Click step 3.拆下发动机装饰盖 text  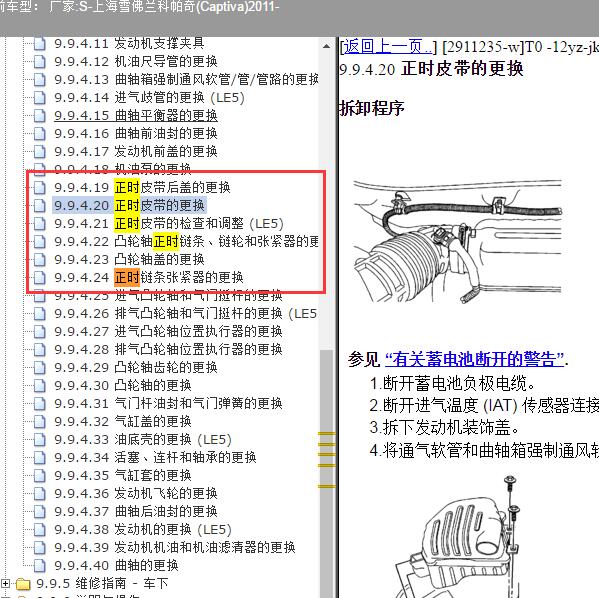[x=445, y=428]
